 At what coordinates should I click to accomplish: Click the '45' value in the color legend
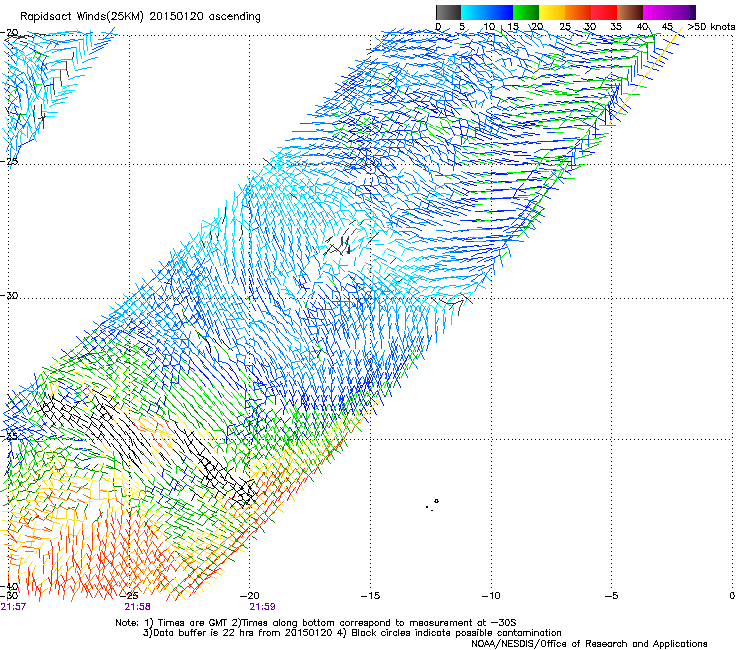[667, 26]
